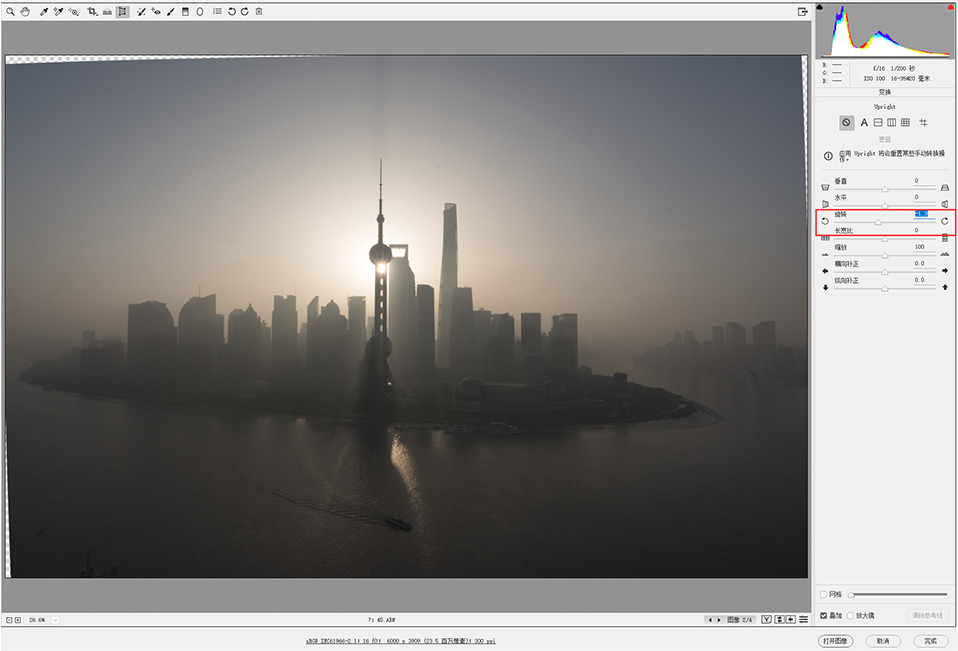Rotate image 90° counter-clockwise
The width and height of the screenshot is (958, 651).
(x=232, y=12)
